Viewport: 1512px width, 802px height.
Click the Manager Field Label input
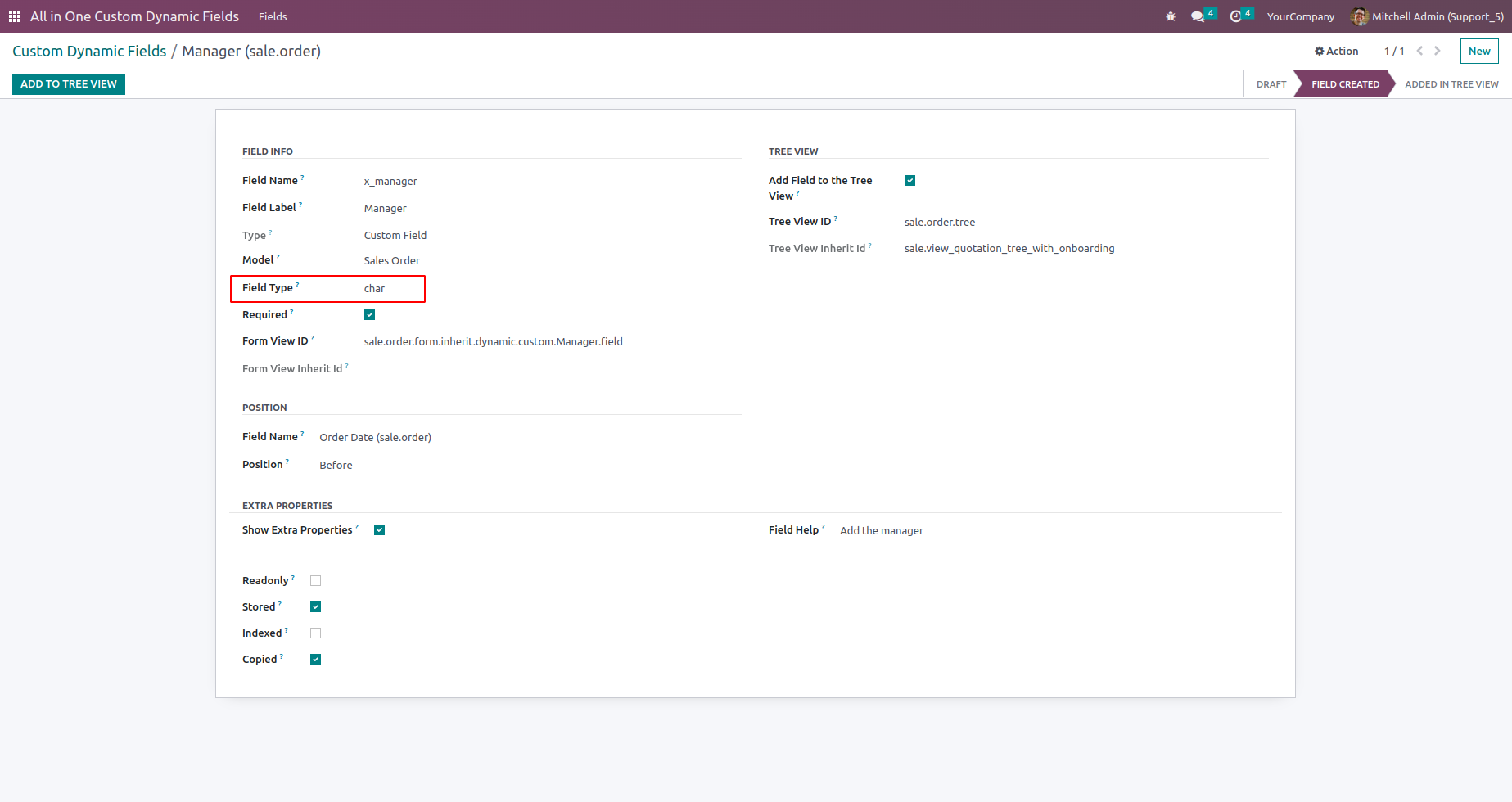point(386,209)
